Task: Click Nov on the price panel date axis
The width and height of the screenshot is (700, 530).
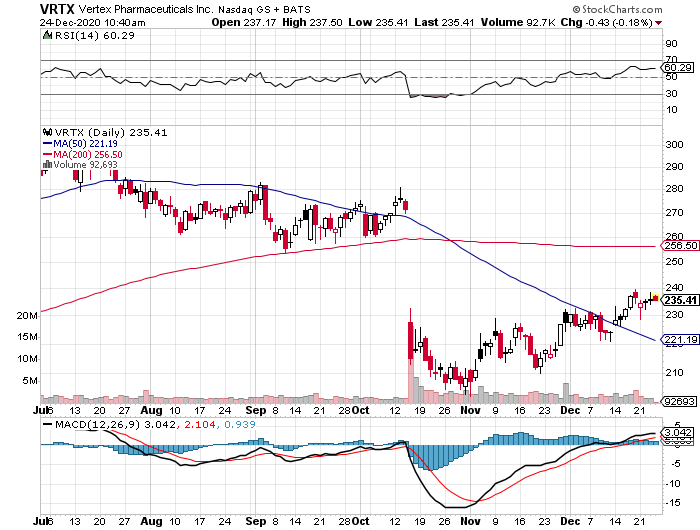Action: [470, 410]
